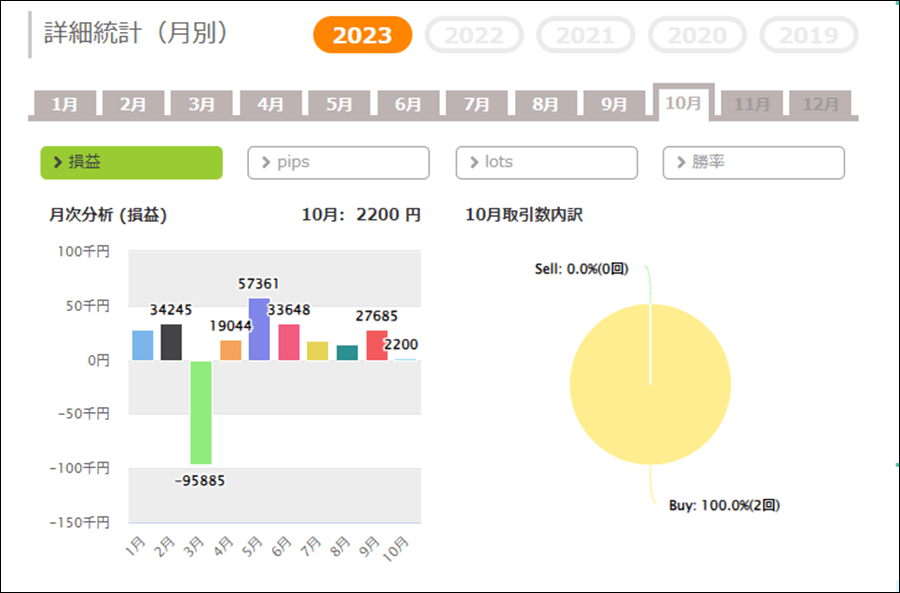The image size is (900, 593).
Task: Click the dark gray February bar
Action: tap(172, 342)
